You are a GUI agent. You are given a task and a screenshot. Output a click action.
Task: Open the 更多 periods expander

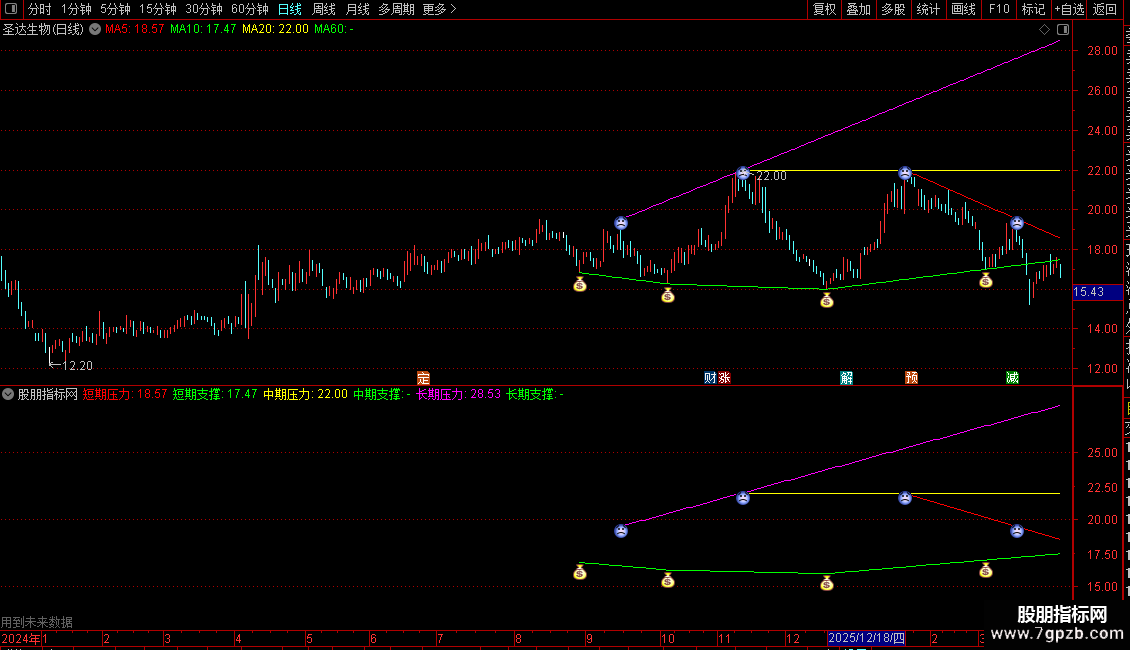pyautogui.click(x=439, y=9)
